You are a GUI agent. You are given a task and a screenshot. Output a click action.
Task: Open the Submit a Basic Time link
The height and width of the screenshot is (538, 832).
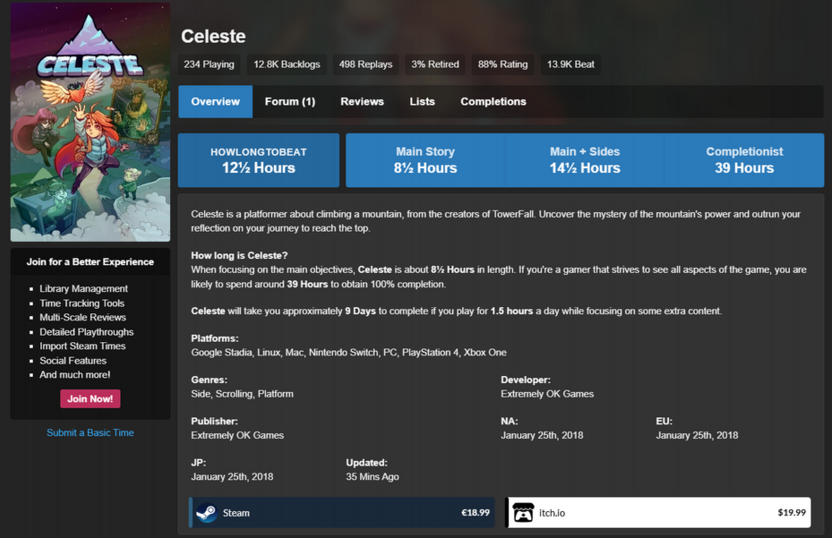(x=90, y=432)
